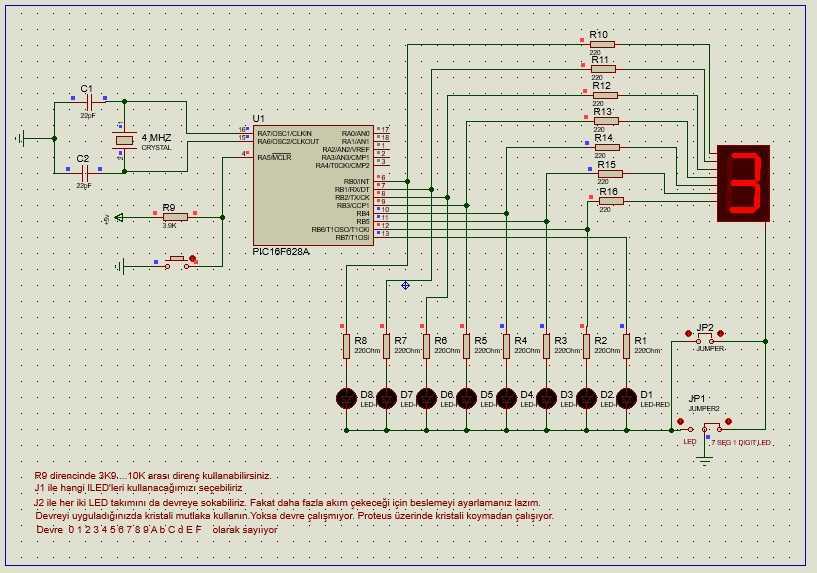Screen dimensions: 817x573
Task: Select resistor R16 near the display
Action: 608,201
